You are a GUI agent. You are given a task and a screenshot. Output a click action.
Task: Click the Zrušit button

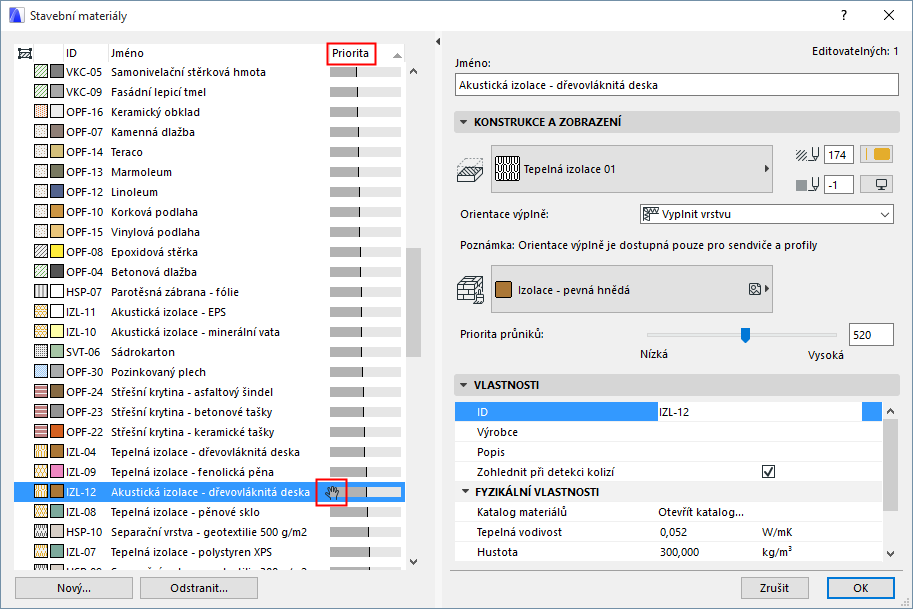(774, 588)
